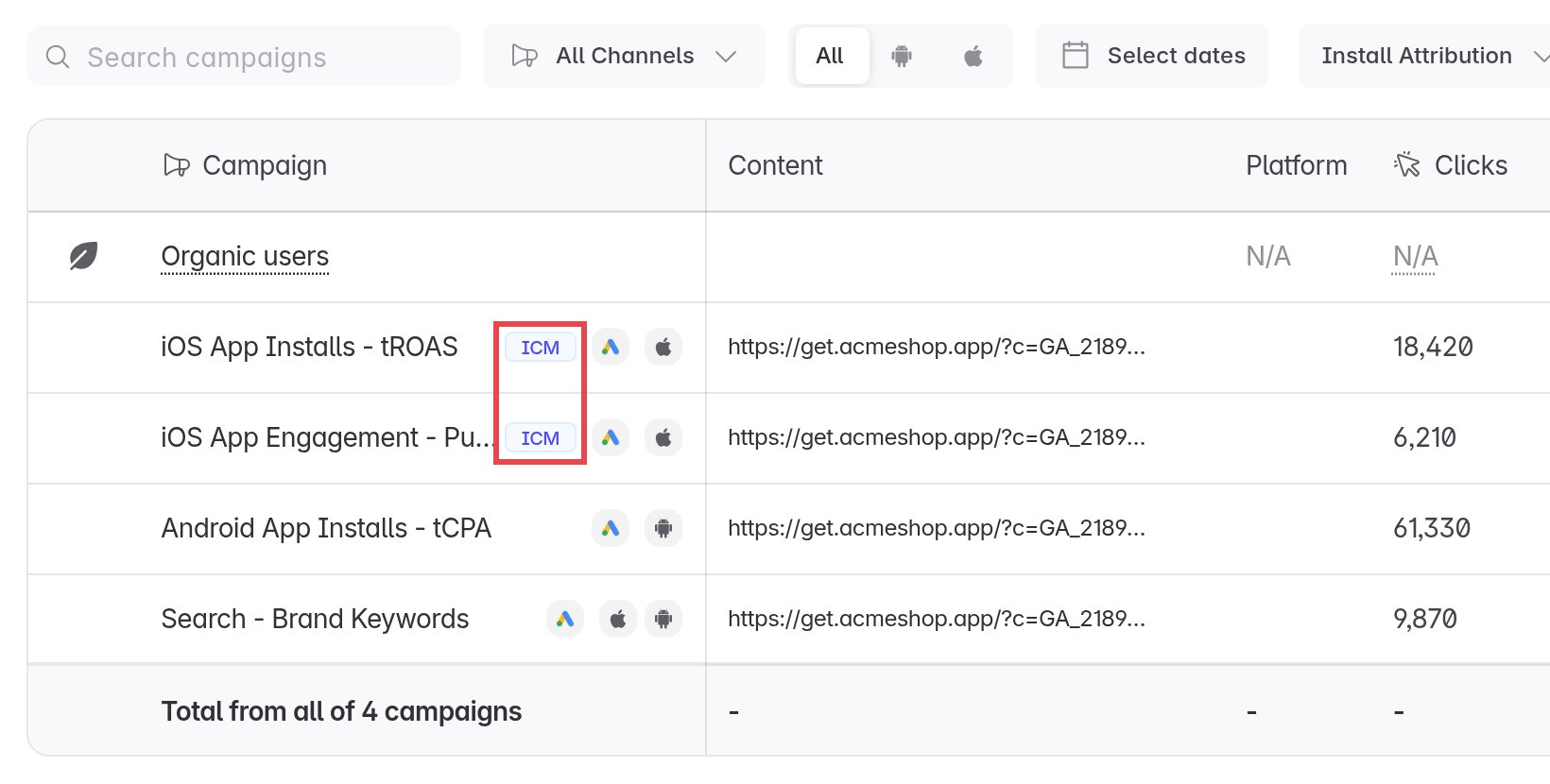Sort by the Content column header
Image resolution: width=1550 pixels, height=784 pixels.
[x=775, y=165]
